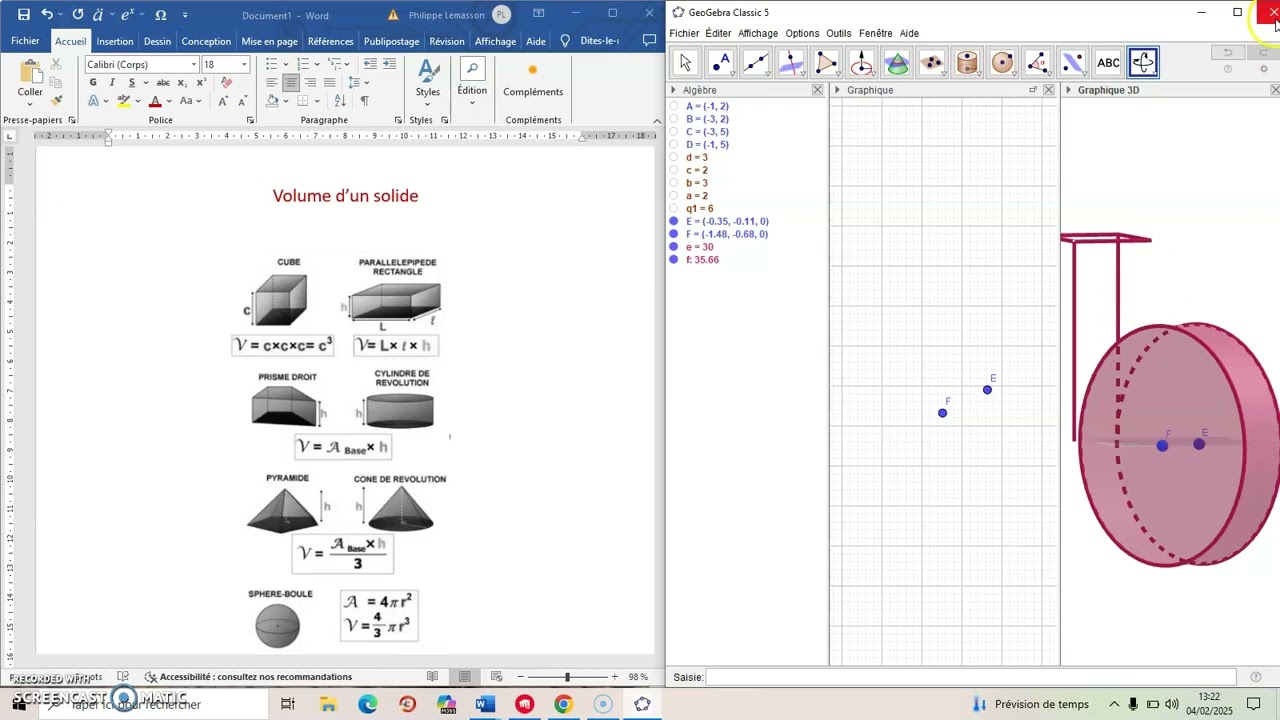The image size is (1280, 720).
Task: Click the Compléments button in Word ribbon
Action: [x=533, y=79]
